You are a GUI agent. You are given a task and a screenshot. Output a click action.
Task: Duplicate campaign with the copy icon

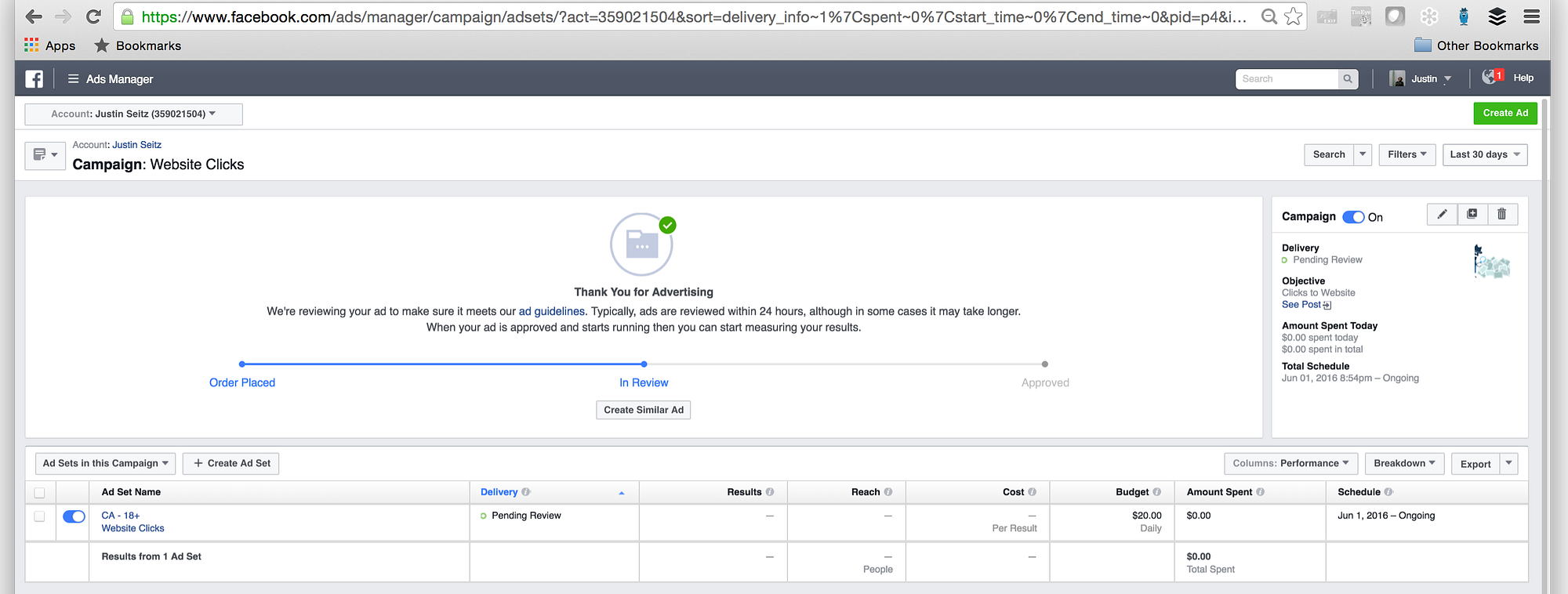pos(1472,214)
